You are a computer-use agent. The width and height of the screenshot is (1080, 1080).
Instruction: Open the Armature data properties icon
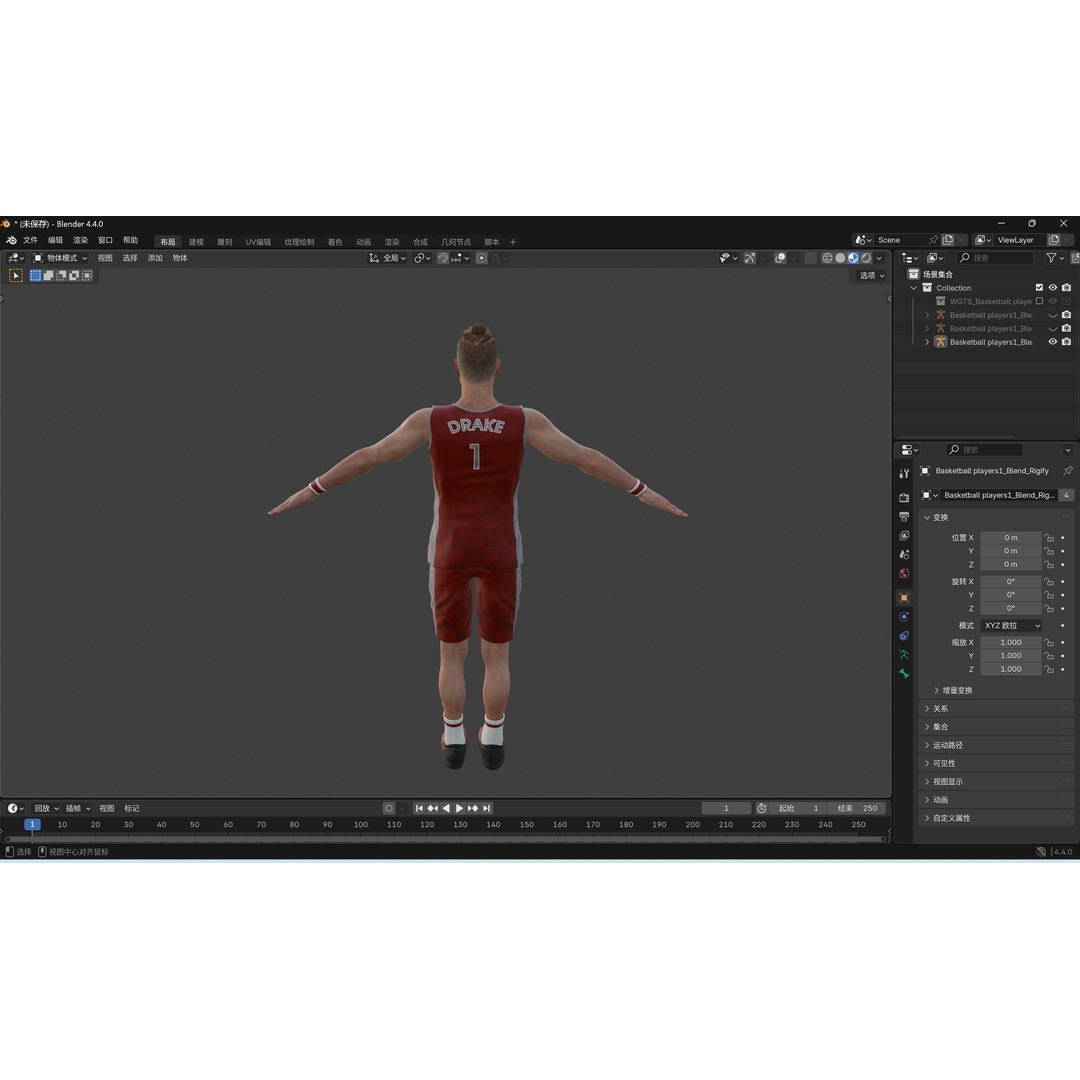click(904, 654)
